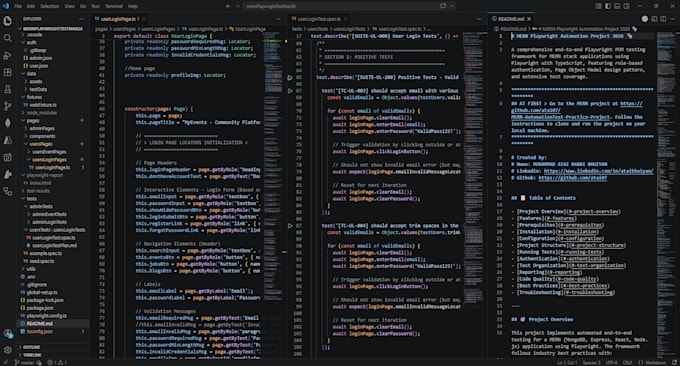Toggle the bottom panel layout button
Viewport: 680px width, 366px height.
click(x=617, y=6)
